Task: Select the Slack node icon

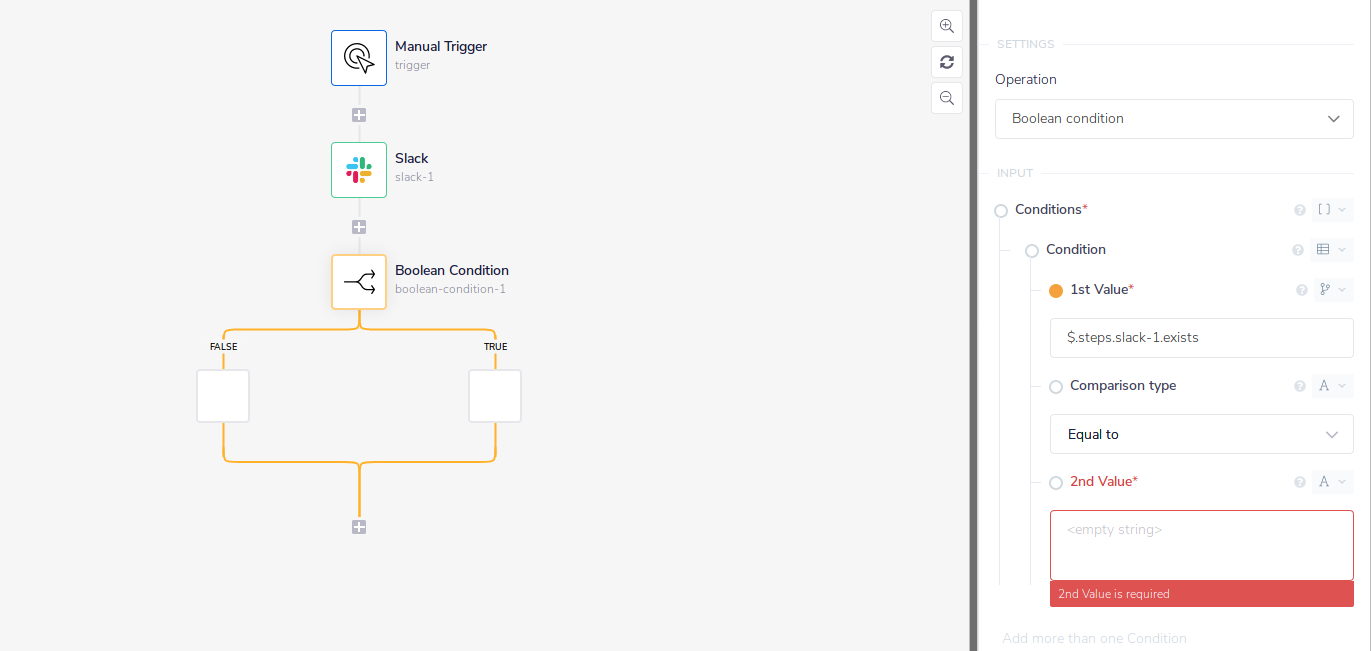Action: [x=359, y=170]
